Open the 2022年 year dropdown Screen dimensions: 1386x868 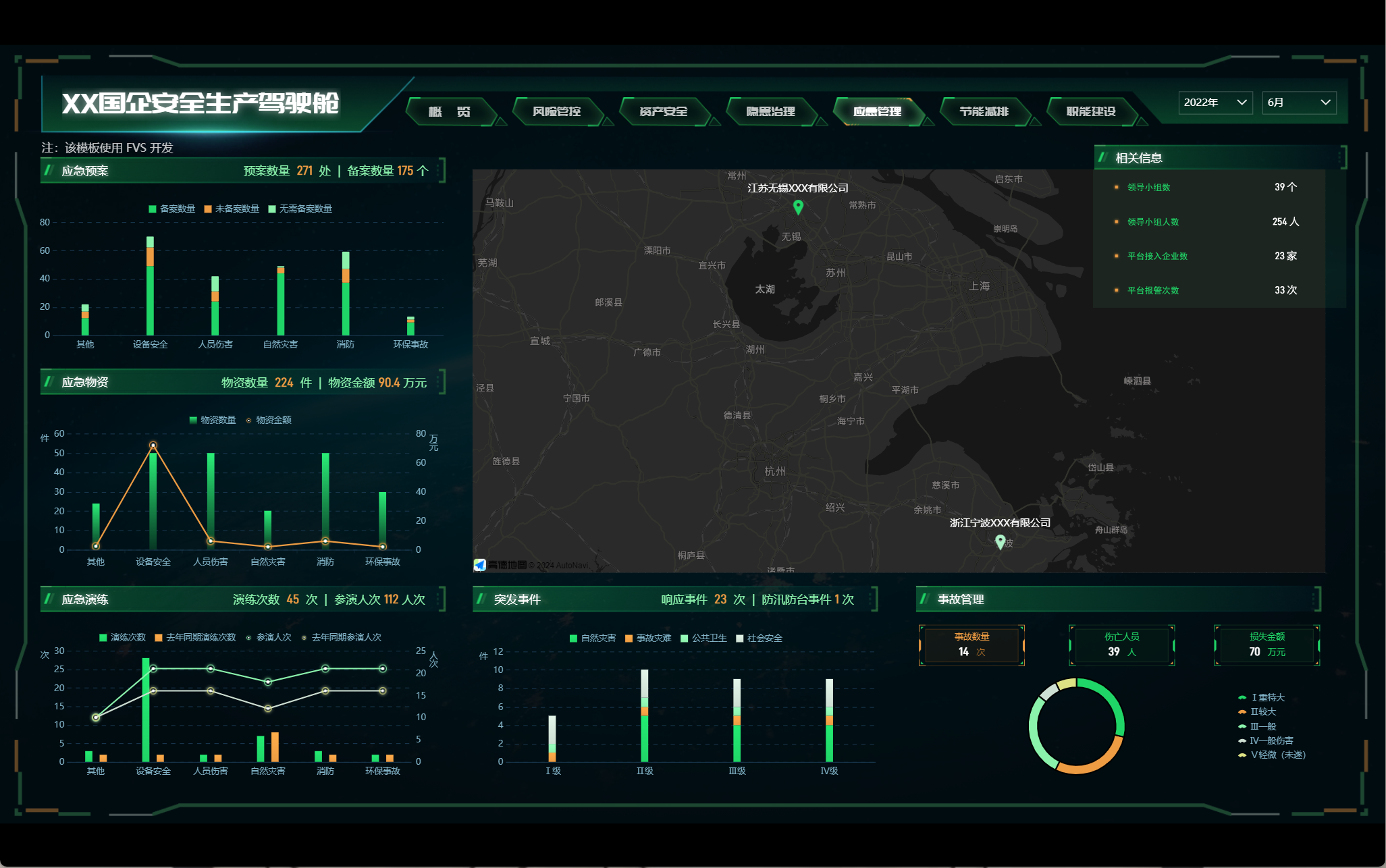1215,102
